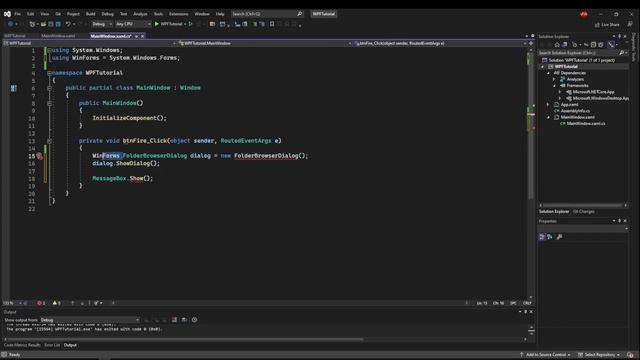Image resolution: width=640 pixels, height=360 pixels.
Task: Click the Home icon in Solution Explorer toolbar
Action: click(557, 44)
